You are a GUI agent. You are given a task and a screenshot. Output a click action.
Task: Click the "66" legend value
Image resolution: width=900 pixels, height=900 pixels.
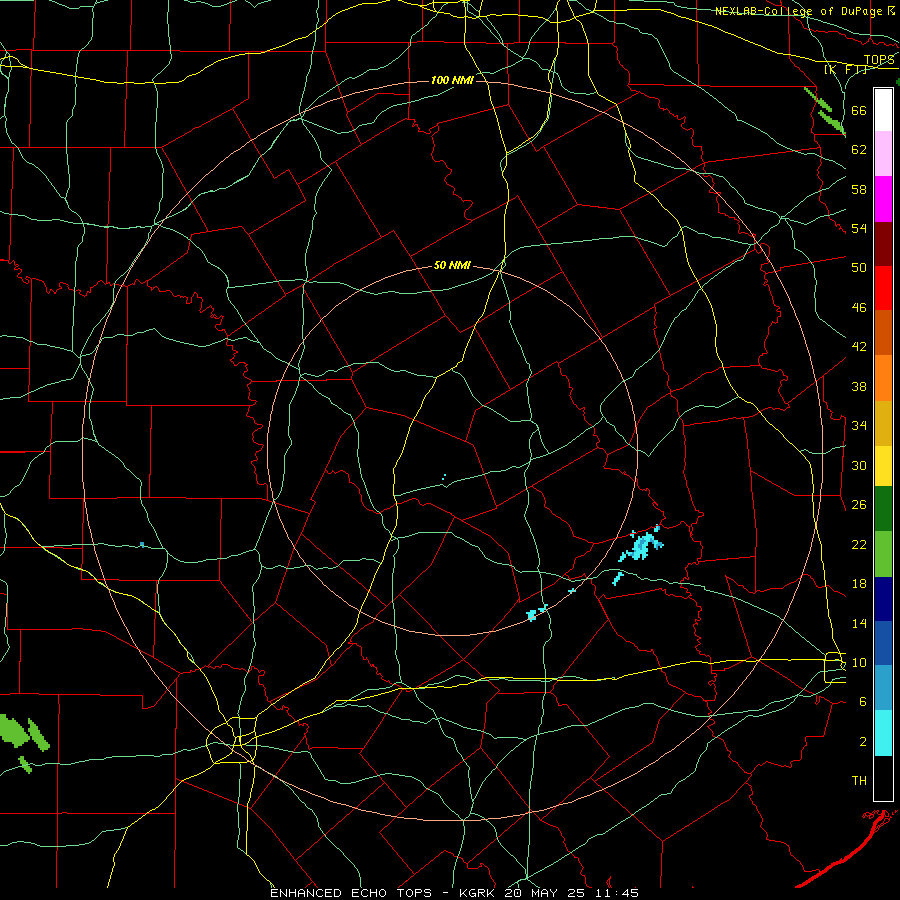859,110
